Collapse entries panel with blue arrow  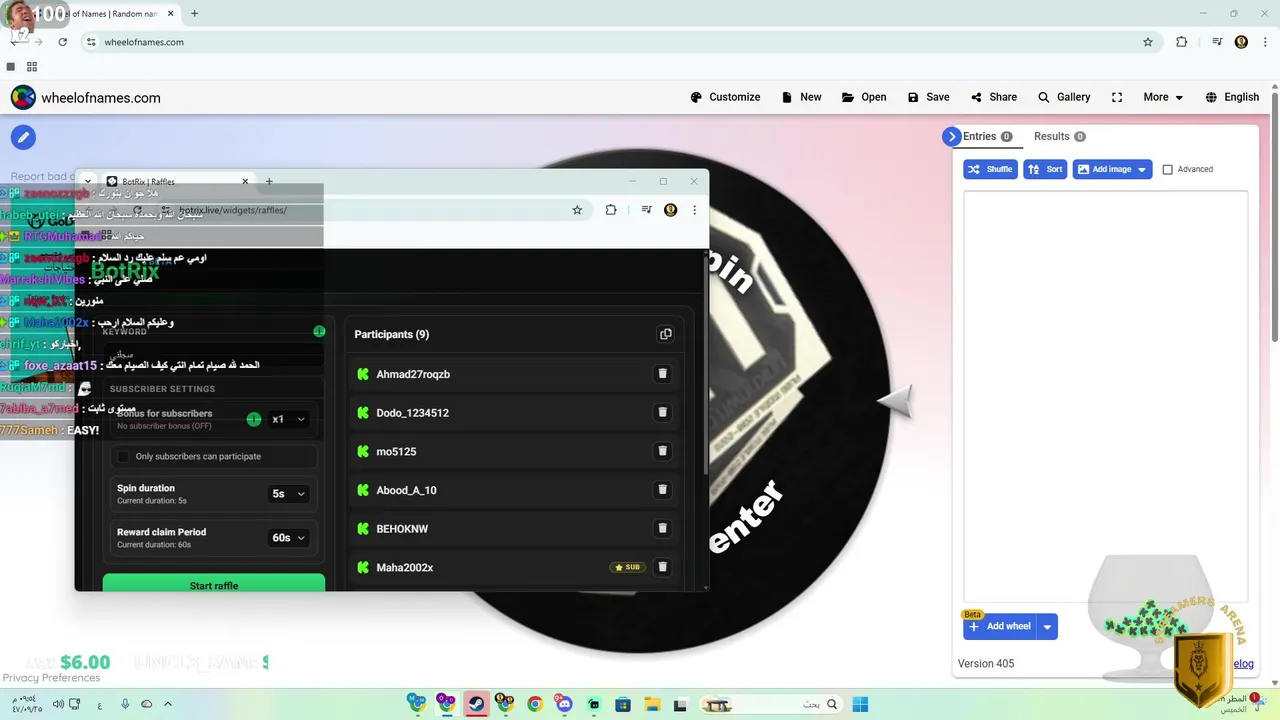pyautogui.click(x=951, y=137)
